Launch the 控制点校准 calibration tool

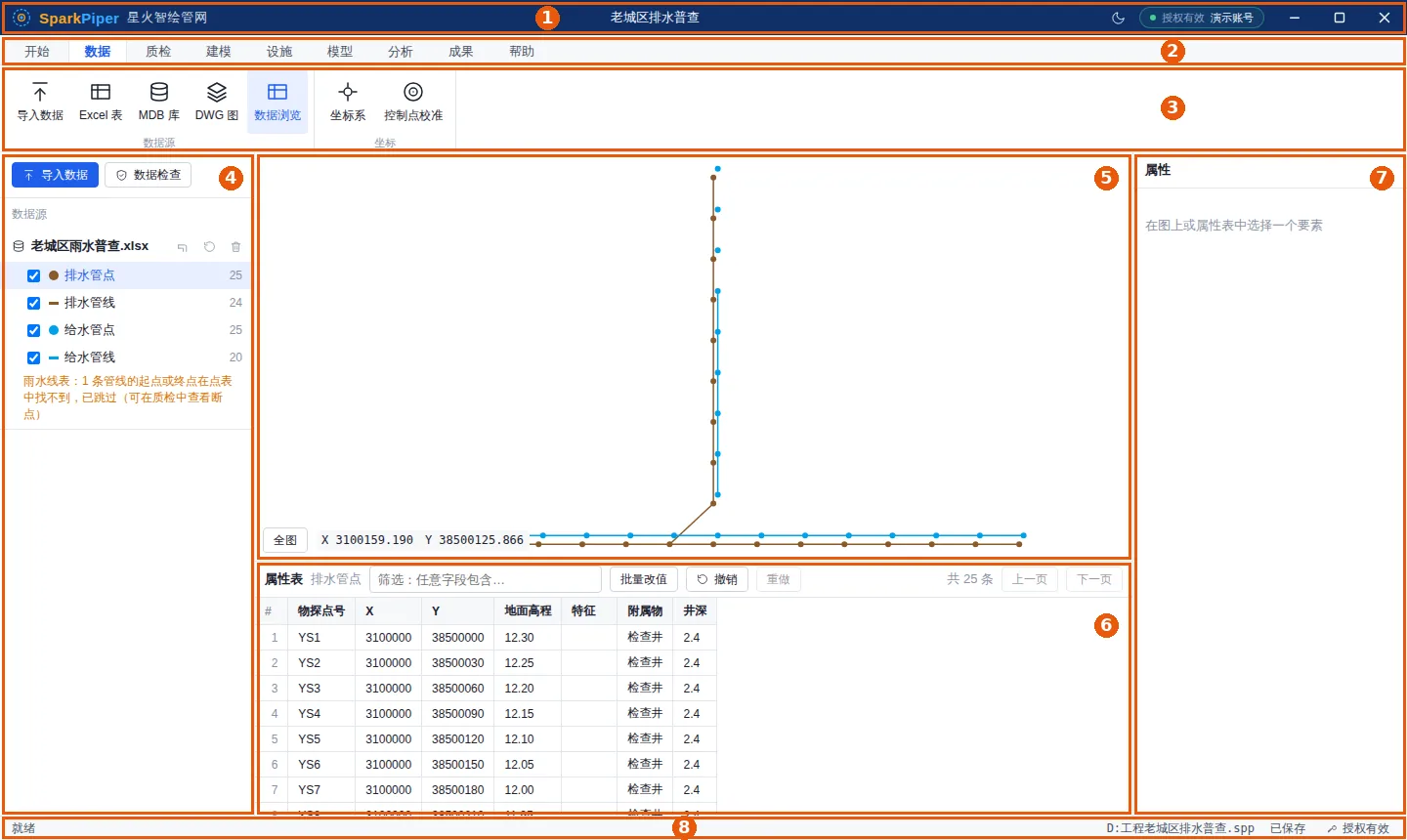(413, 102)
